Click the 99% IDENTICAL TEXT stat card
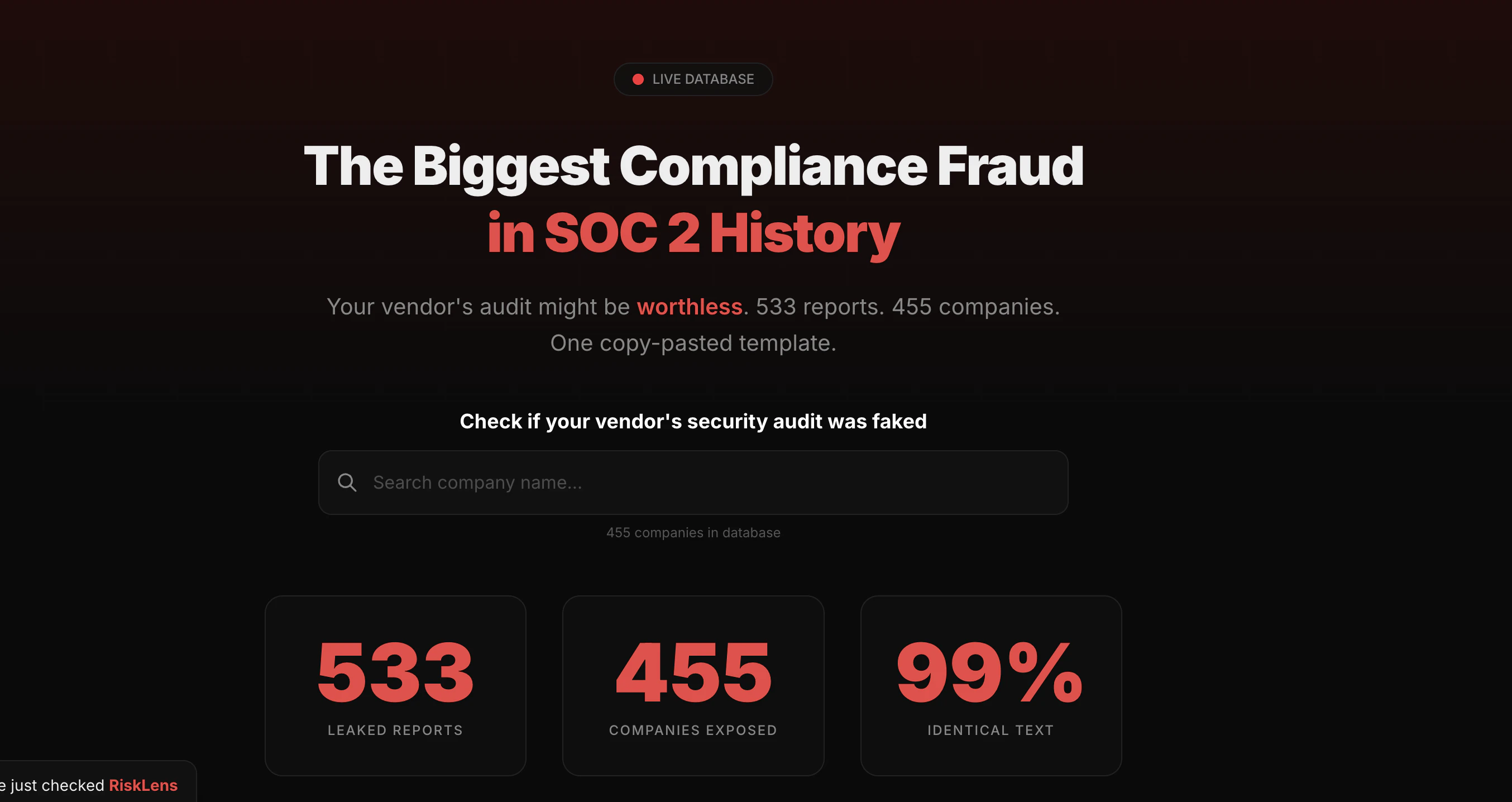This screenshot has width=1512, height=802. [991, 685]
